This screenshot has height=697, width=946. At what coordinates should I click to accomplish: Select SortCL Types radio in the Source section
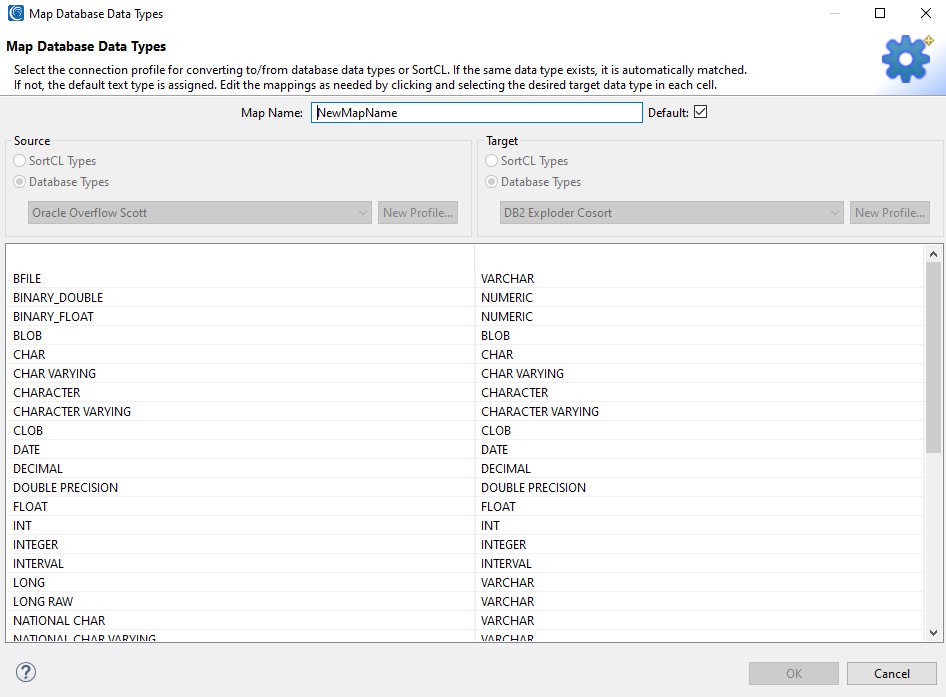tap(20, 160)
